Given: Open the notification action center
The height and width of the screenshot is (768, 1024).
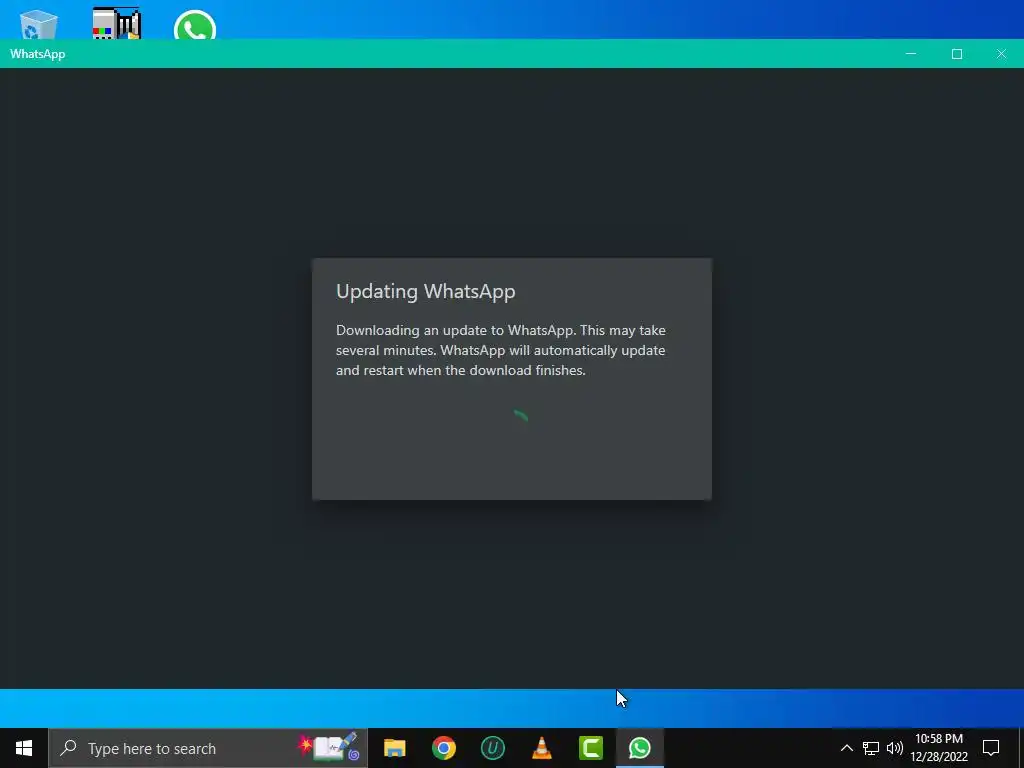Looking at the screenshot, I should tap(991, 748).
